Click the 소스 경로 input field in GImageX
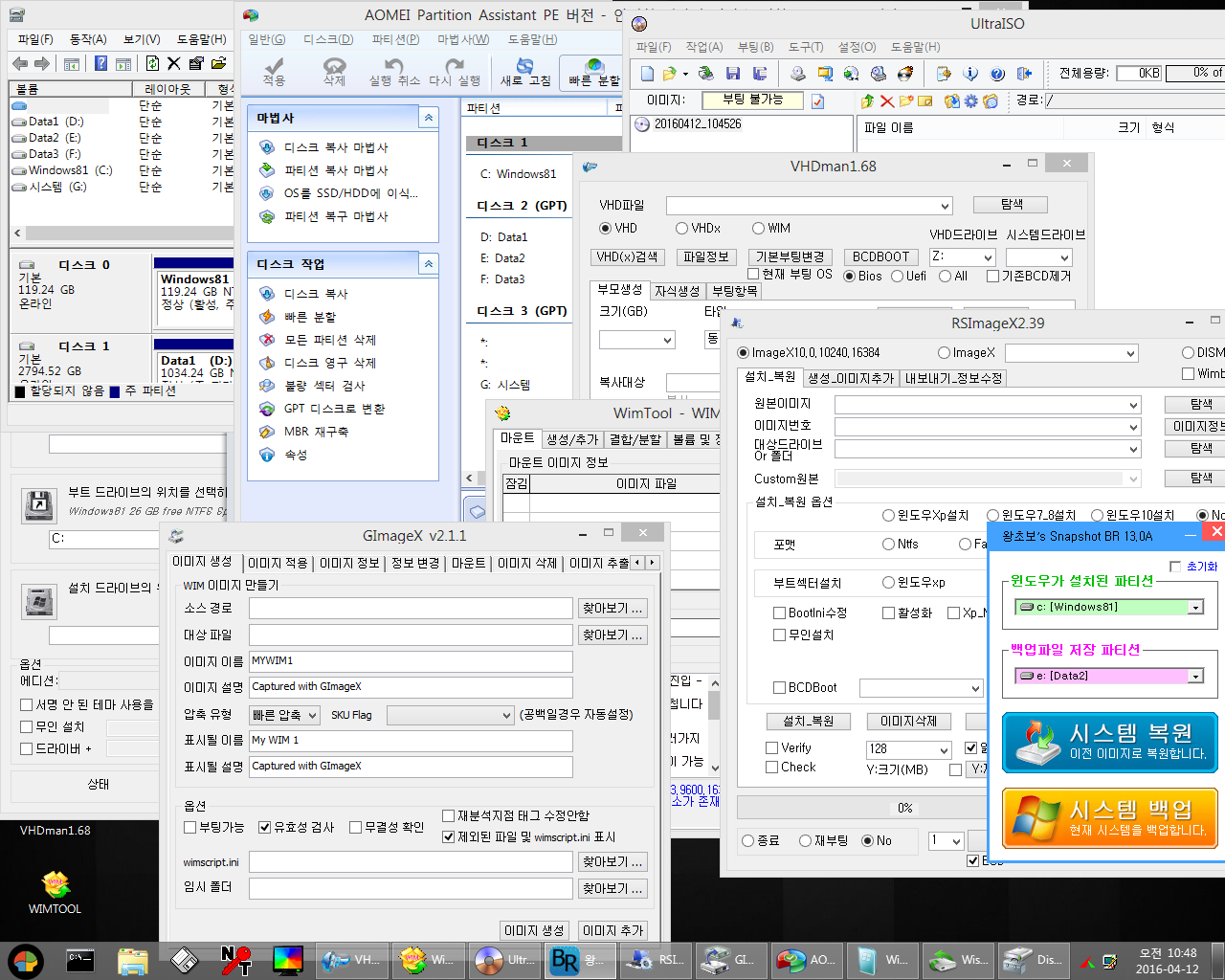 411,608
